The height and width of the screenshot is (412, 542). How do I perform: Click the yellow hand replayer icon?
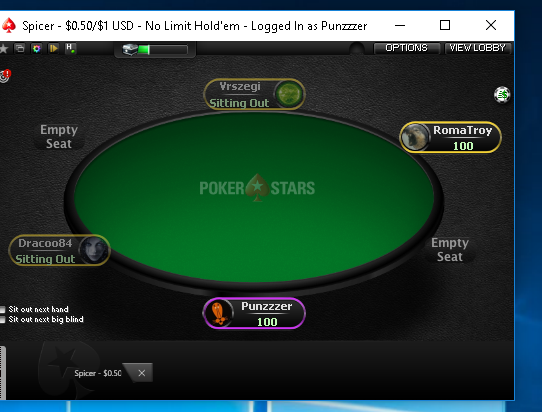[x=54, y=48]
